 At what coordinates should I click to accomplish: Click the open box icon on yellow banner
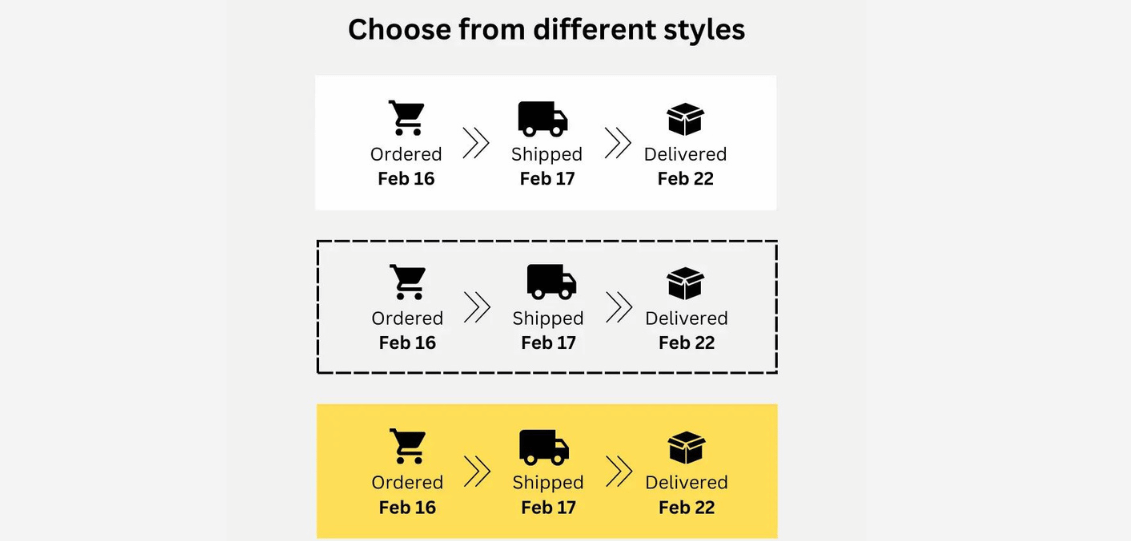(x=687, y=447)
